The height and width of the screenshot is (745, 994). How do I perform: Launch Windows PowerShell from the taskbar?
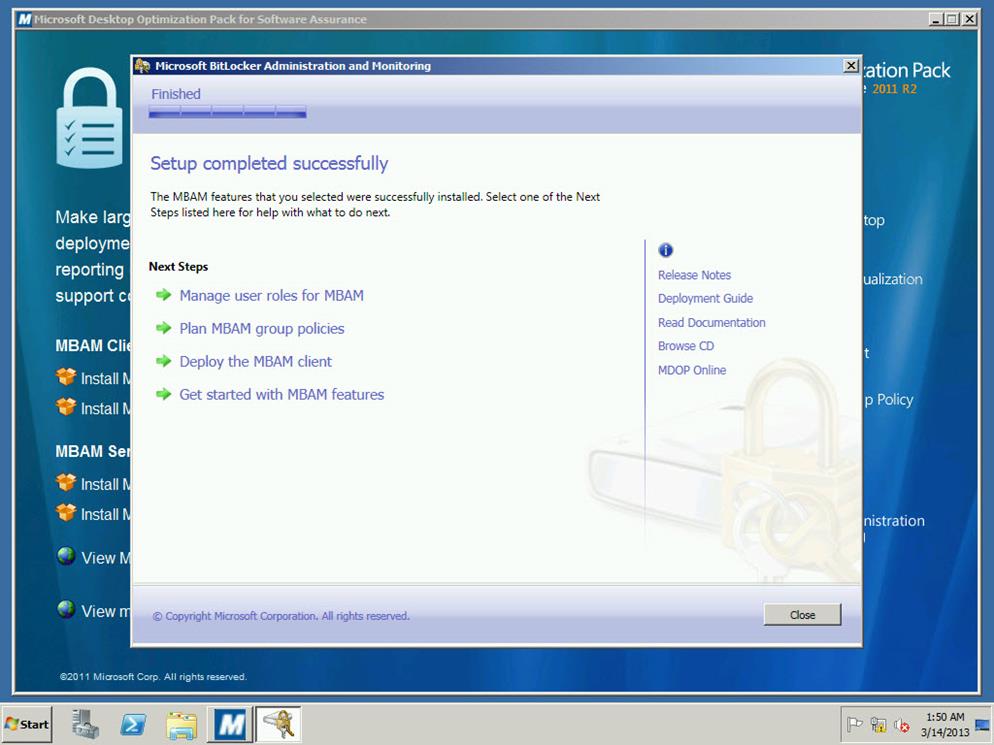coord(133,724)
